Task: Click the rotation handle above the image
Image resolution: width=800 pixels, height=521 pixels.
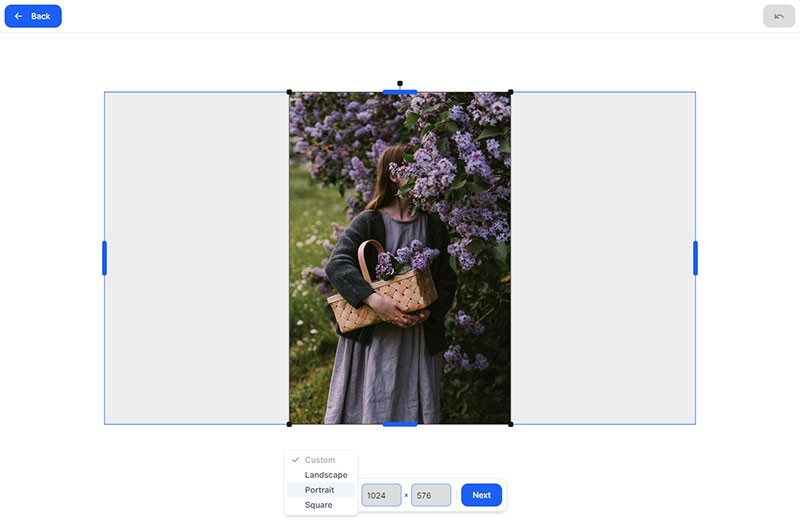Action: pos(400,83)
